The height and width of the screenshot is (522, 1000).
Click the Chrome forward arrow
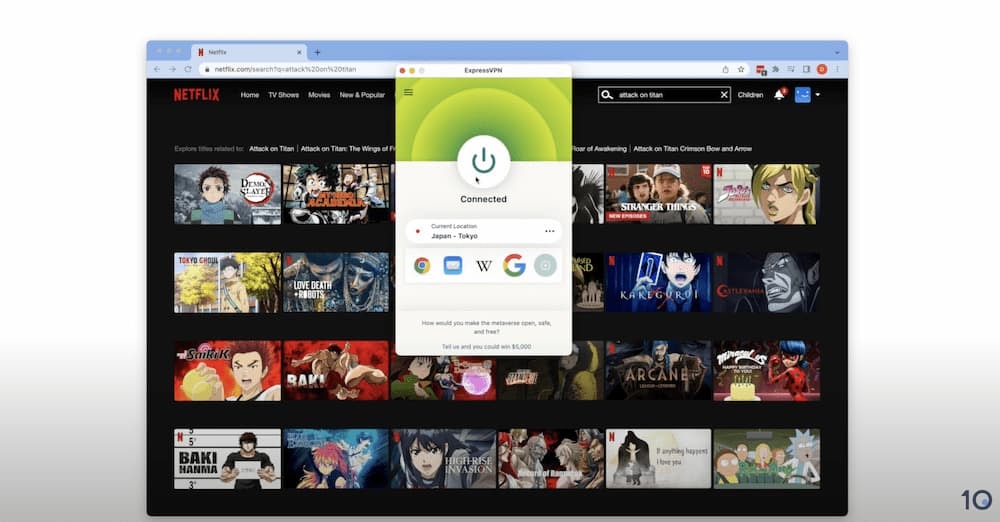click(172, 69)
